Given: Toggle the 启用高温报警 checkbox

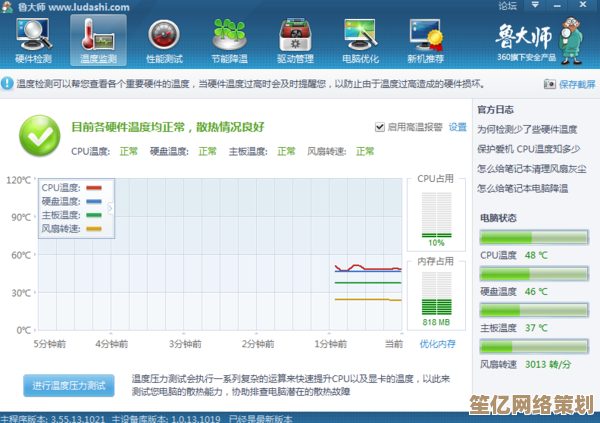Looking at the screenshot, I should coord(380,127).
